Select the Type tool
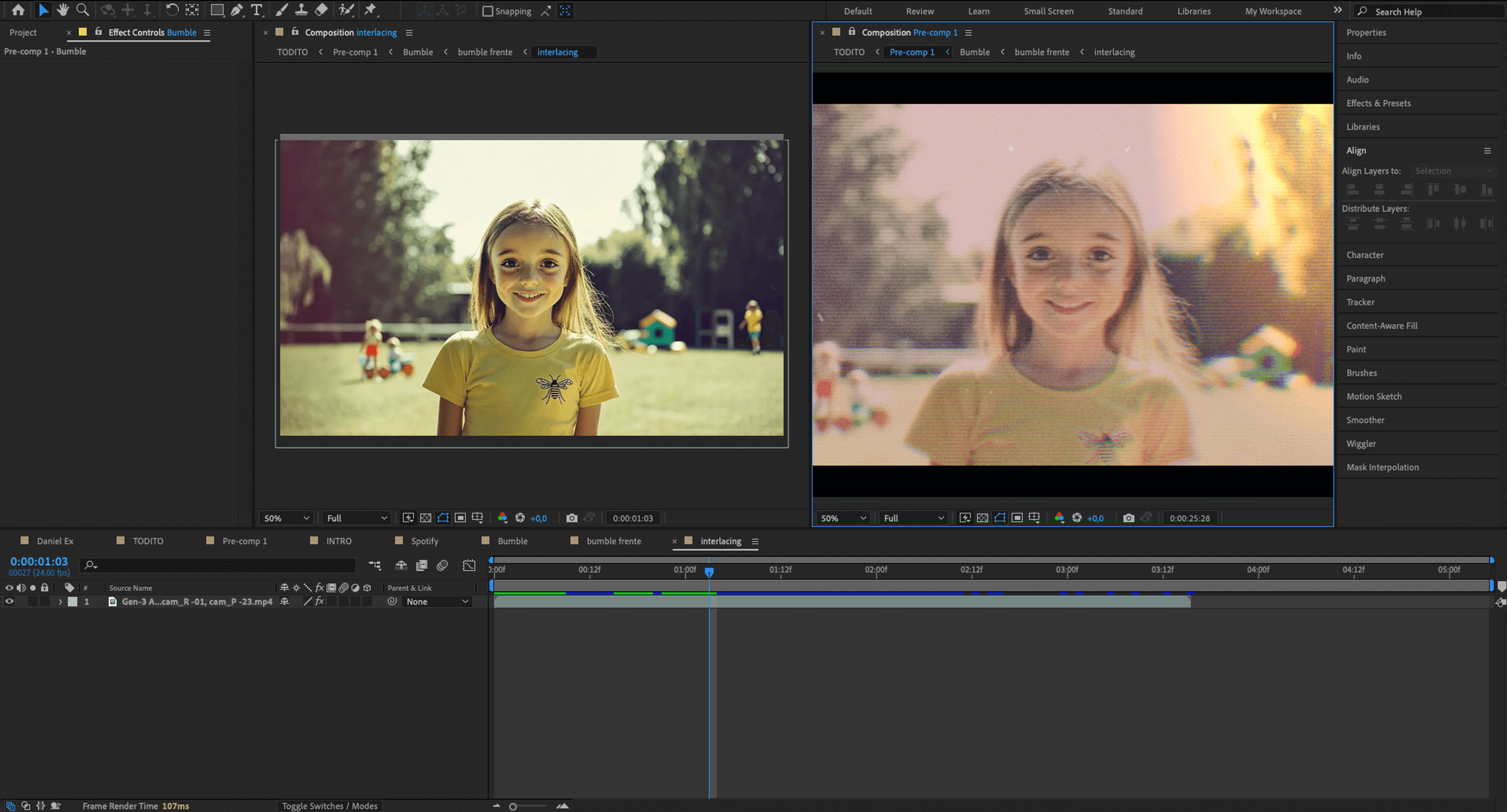This screenshot has width=1507, height=812. tap(256, 10)
